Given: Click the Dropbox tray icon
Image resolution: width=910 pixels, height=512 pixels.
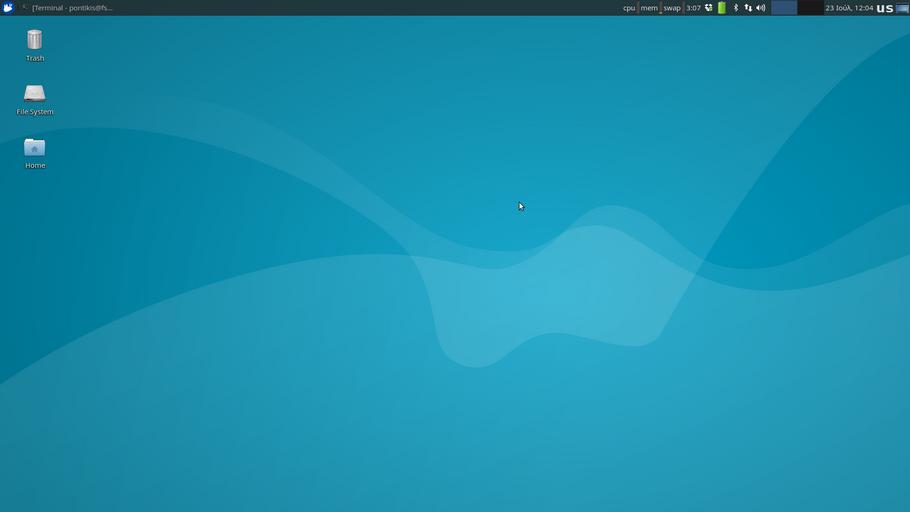Looking at the screenshot, I should coord(709,8).
